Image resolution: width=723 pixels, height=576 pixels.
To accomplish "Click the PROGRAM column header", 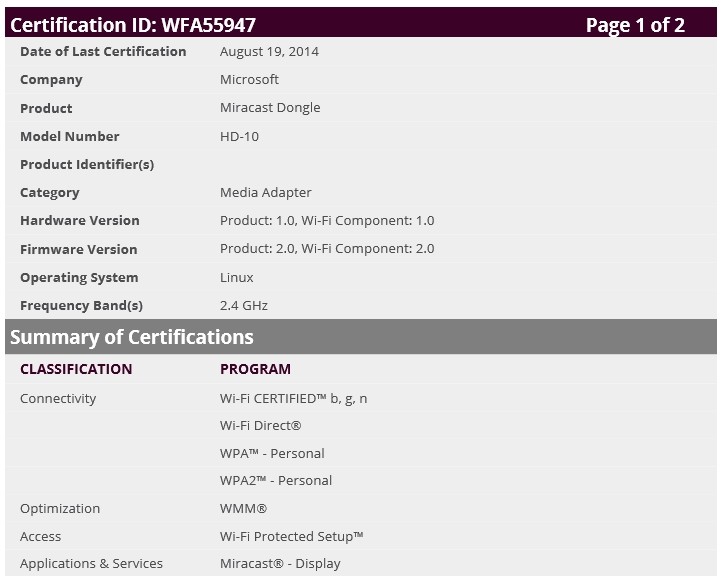I will tap(255, 369).
